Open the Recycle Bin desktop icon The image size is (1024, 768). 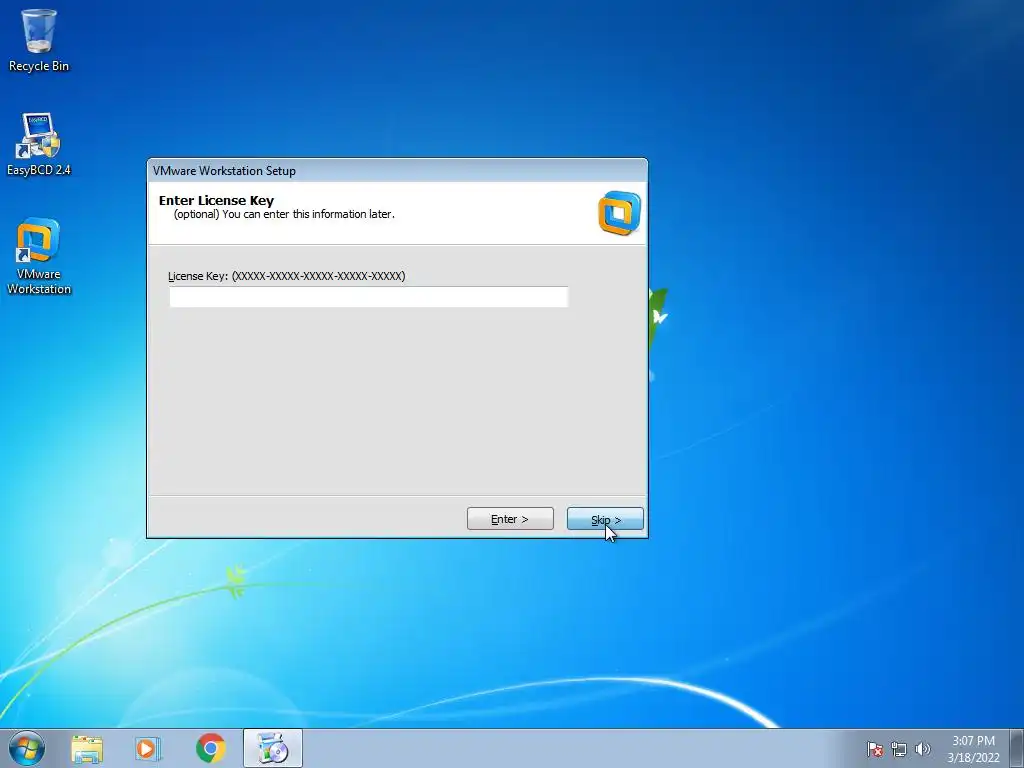point(39,40)
